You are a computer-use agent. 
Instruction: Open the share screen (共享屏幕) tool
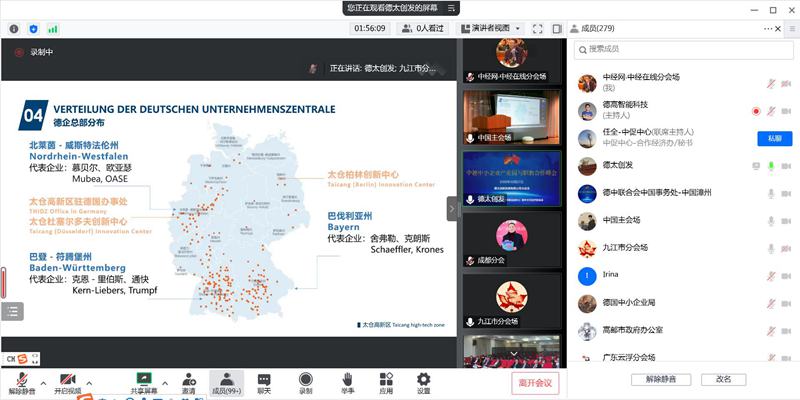coord(143,380)
